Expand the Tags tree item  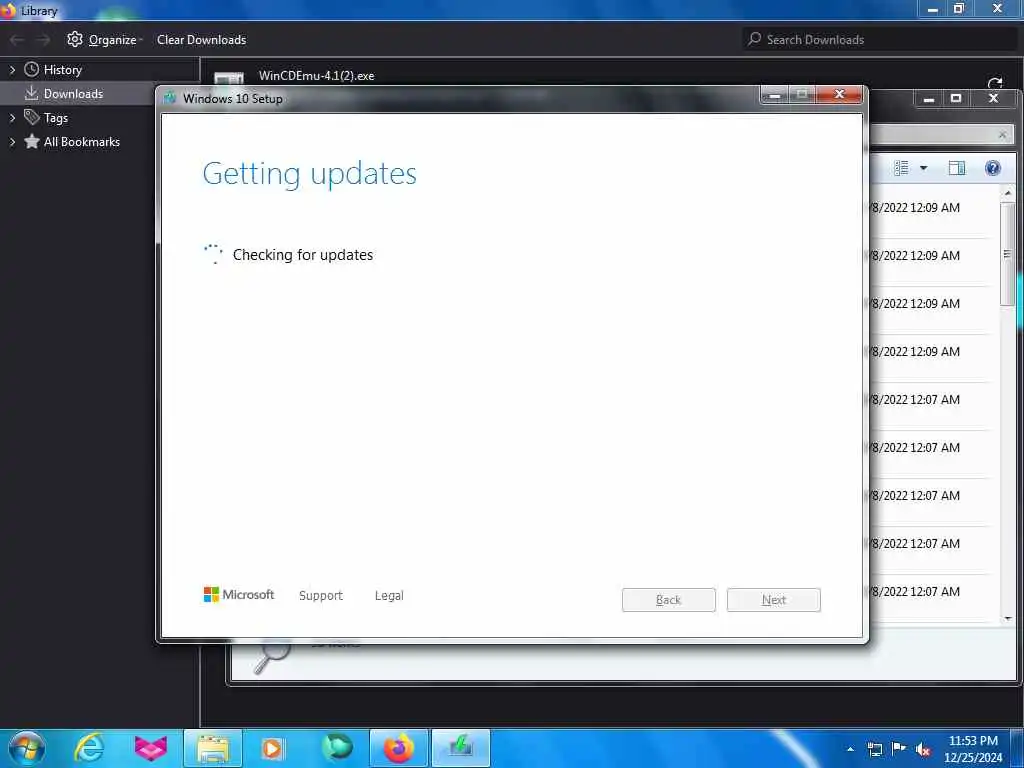[x=12, y=118]
